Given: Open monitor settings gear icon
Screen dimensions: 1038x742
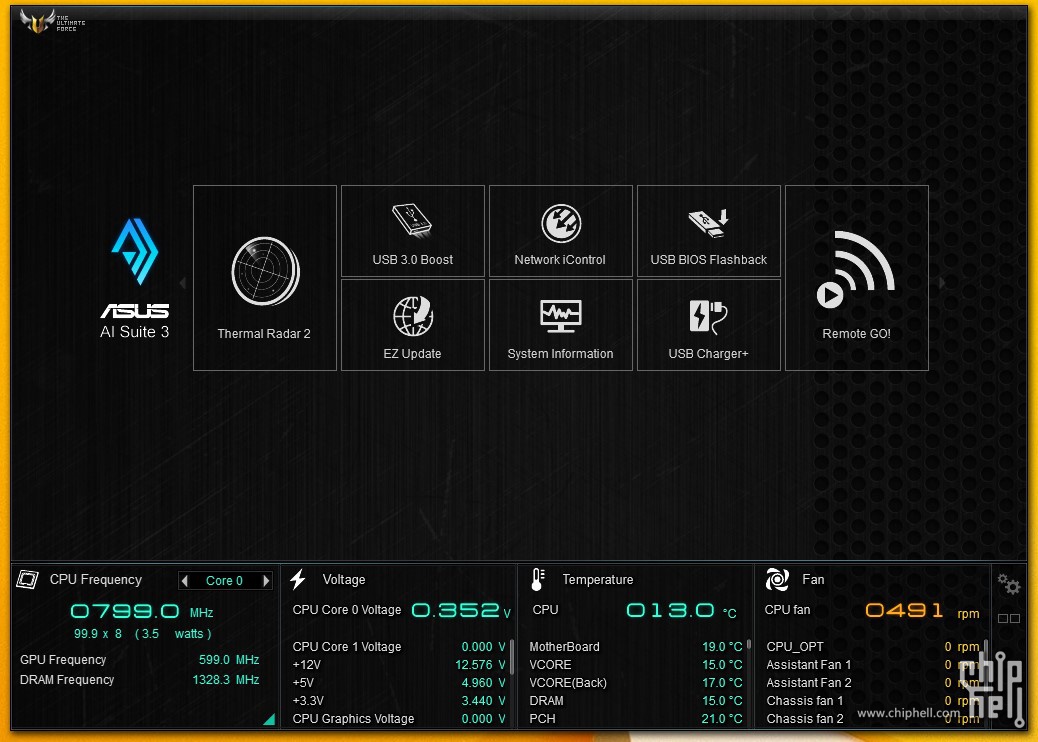Looking at the screenshot, I should click(1009, 584).
